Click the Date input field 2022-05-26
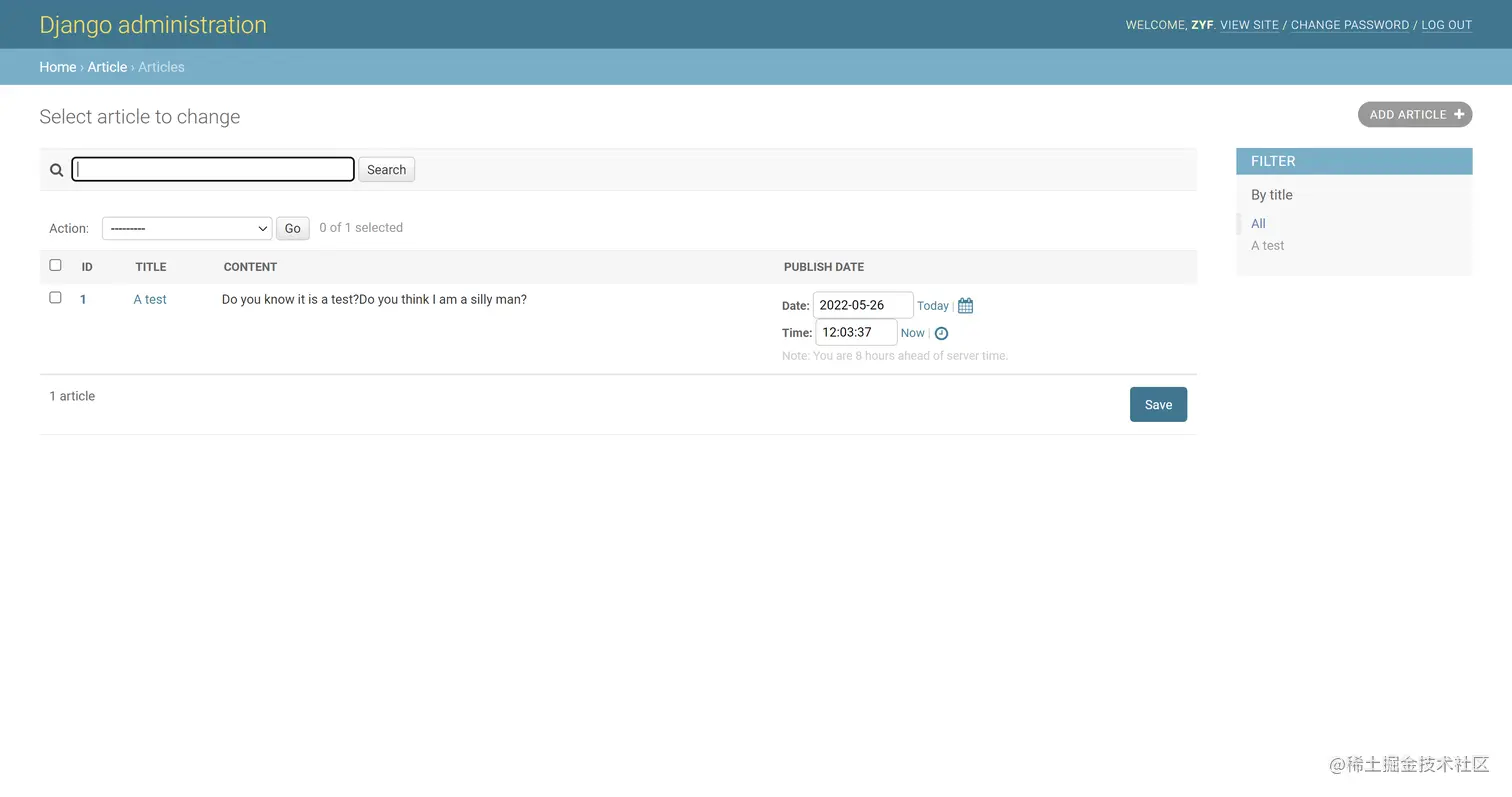Screen dimensions: 1512x797 click(x=863, y=305)
